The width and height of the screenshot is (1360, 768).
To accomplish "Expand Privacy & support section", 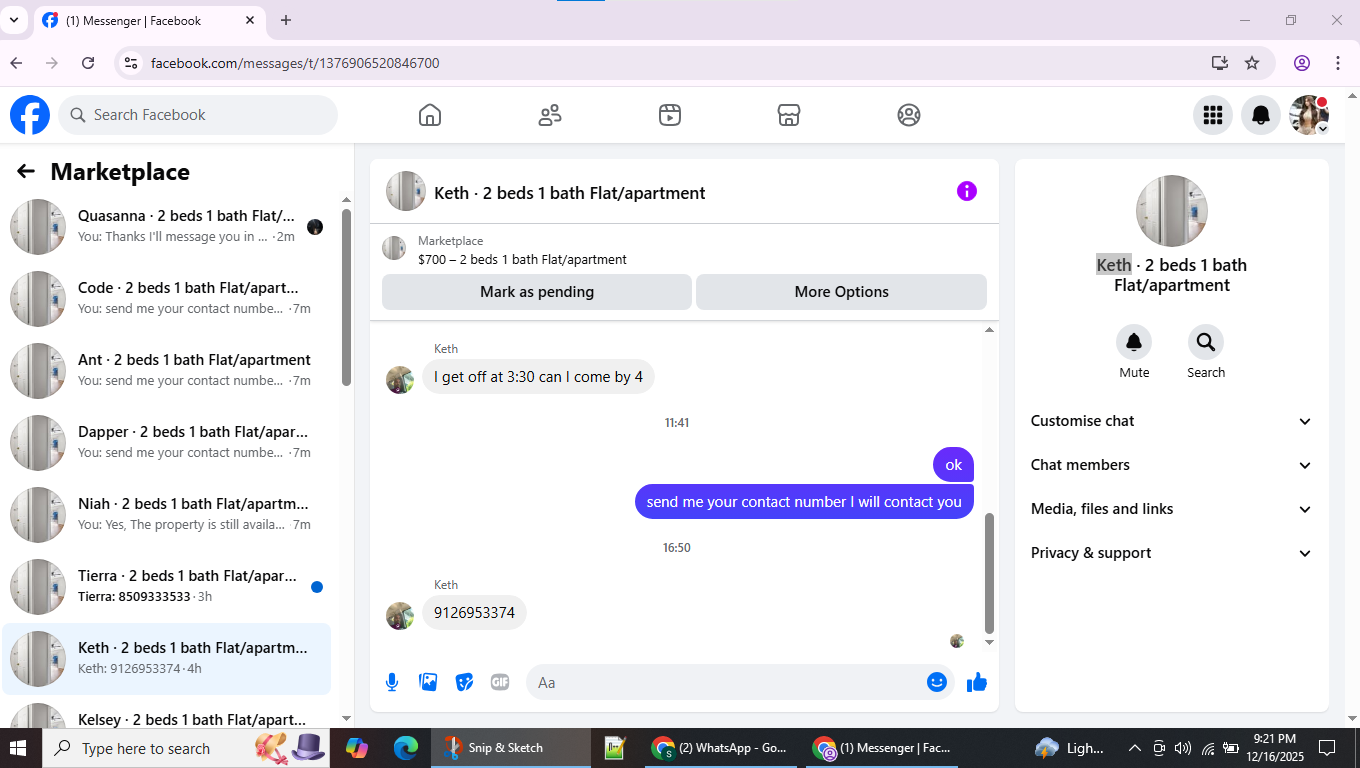I will (1171, 553).
